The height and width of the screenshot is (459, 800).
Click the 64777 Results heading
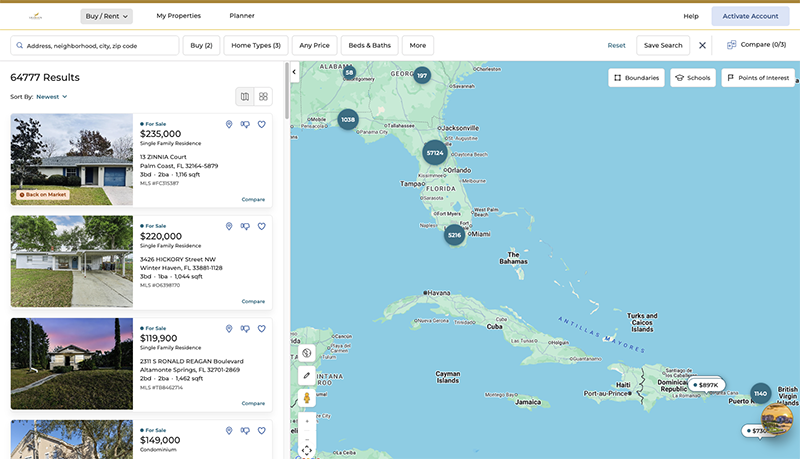45,78
